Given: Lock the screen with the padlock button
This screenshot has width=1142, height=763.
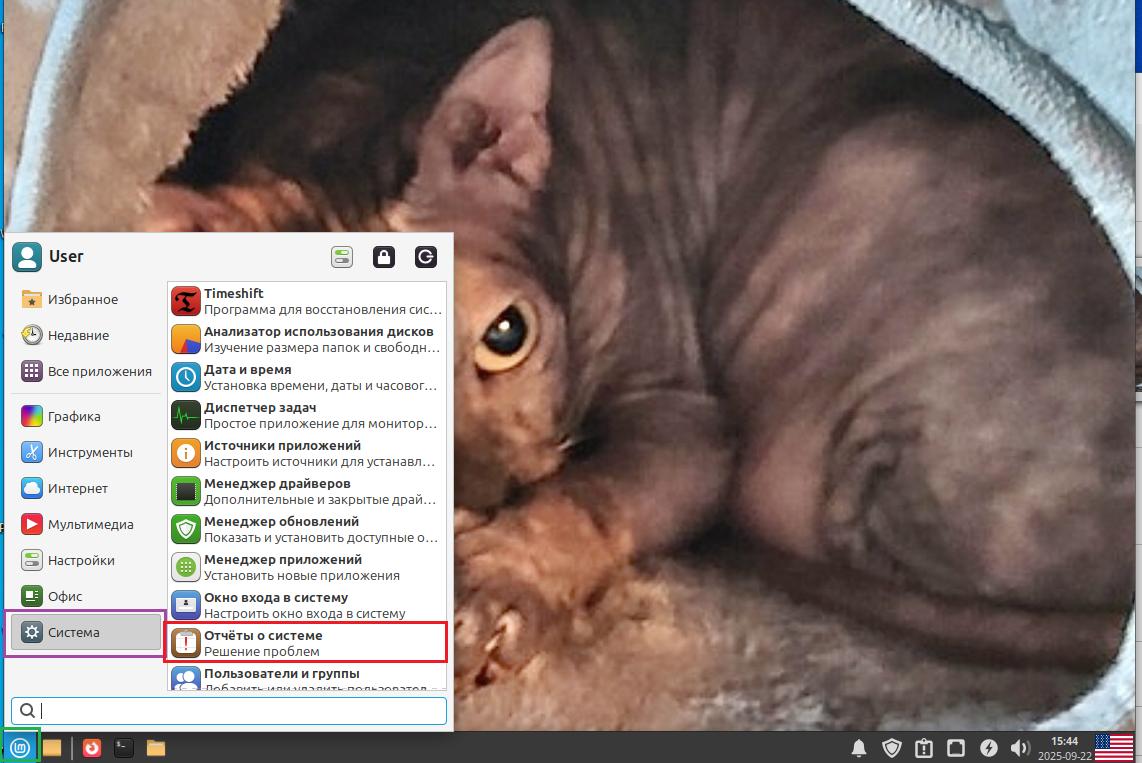Looking at the screenshot, I should pyautogui.click(x=384, y=257).
